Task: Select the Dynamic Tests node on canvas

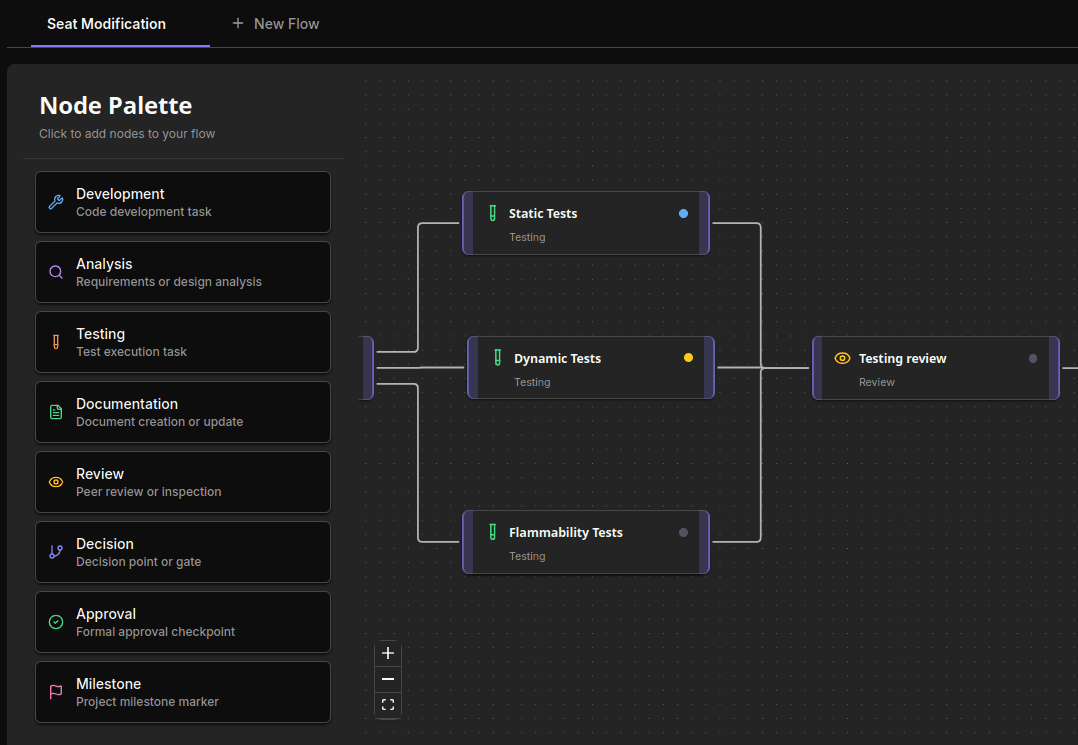Action: tap(590, 367)
